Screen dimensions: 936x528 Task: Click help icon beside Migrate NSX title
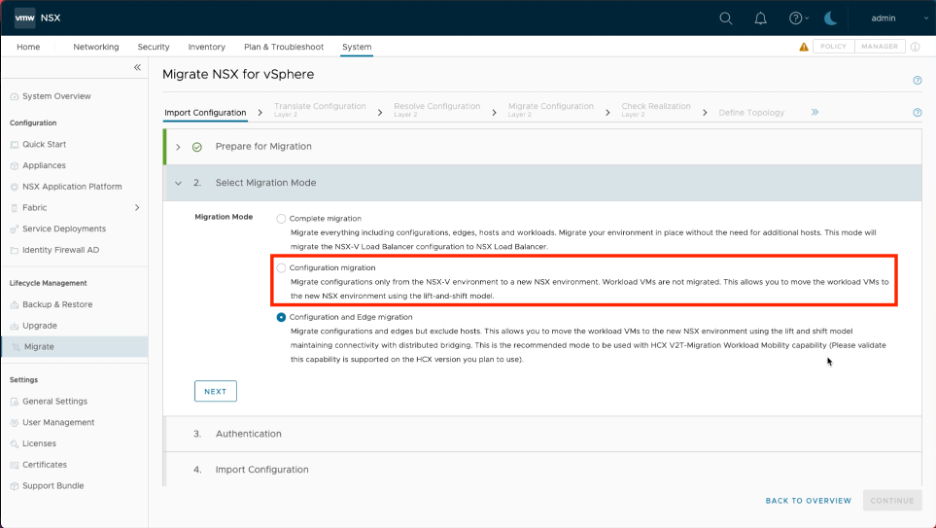917,80
